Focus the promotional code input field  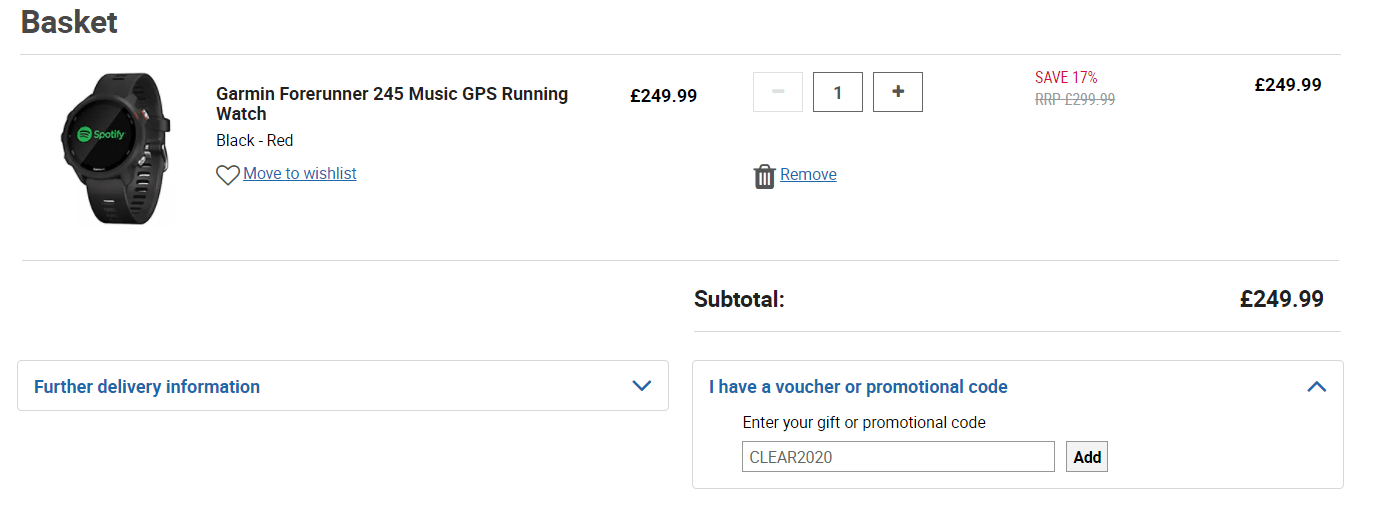pyautogui.click(x=898, y=457)
